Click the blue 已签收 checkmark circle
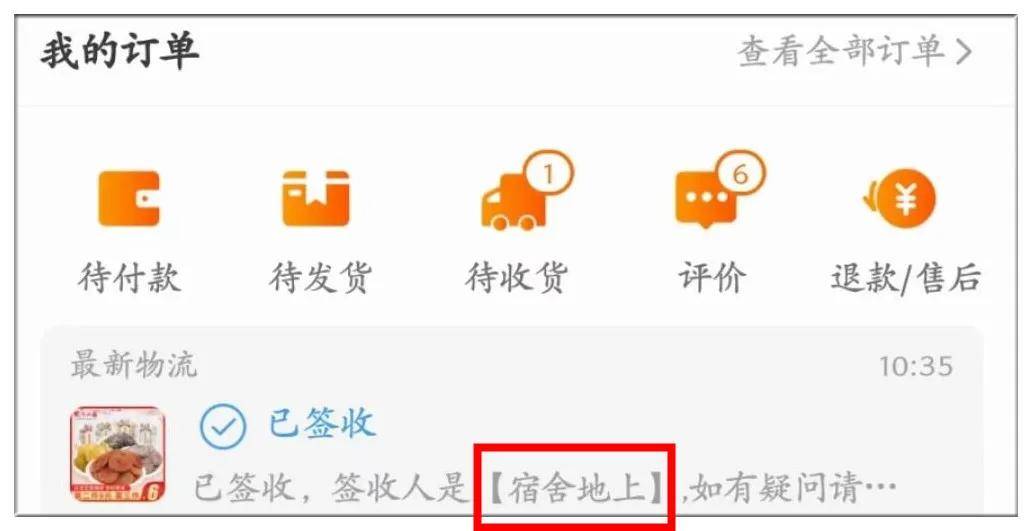This screenshot has height=531, width=1032. tap(223, 426)
